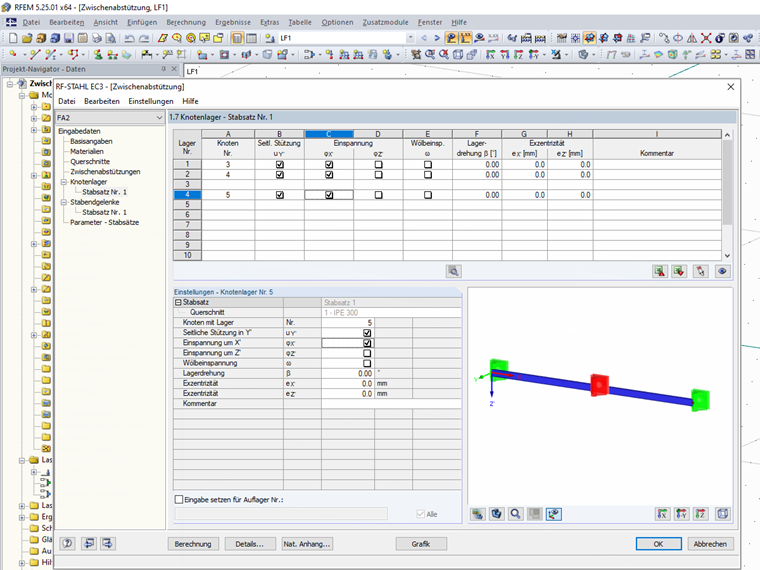Viewport: 760px width, 570px height.
Task: Show isometric view icon under preview
Action: coord(723,514)
